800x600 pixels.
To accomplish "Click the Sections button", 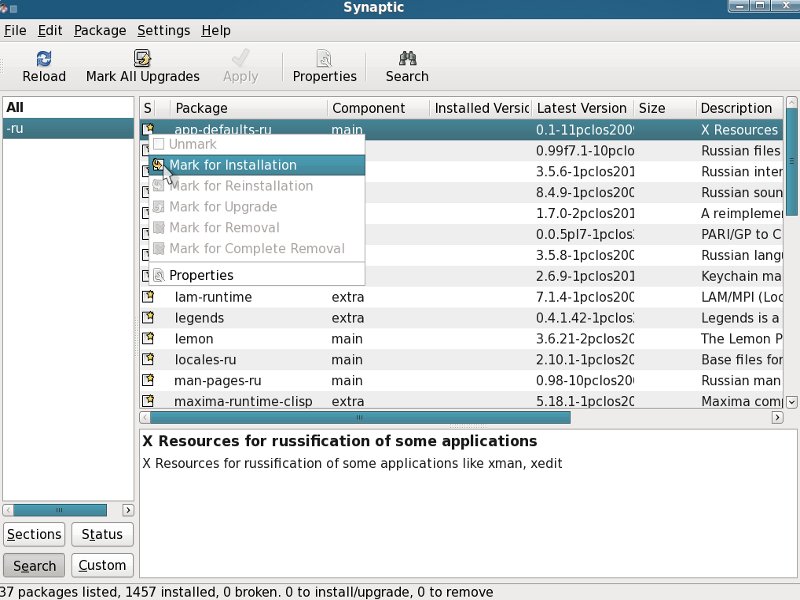I will pos(35,535).
